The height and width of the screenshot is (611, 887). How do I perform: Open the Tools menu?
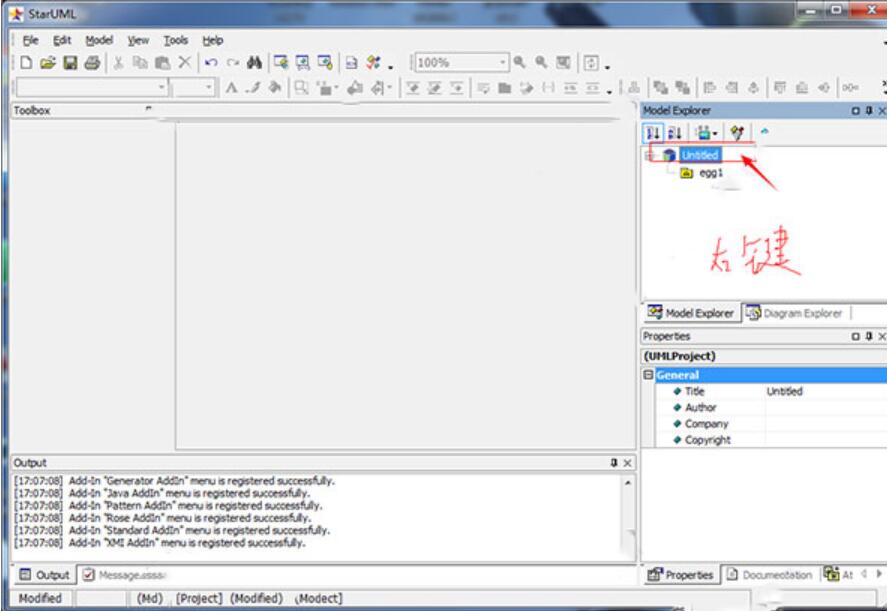coord(175,40)
